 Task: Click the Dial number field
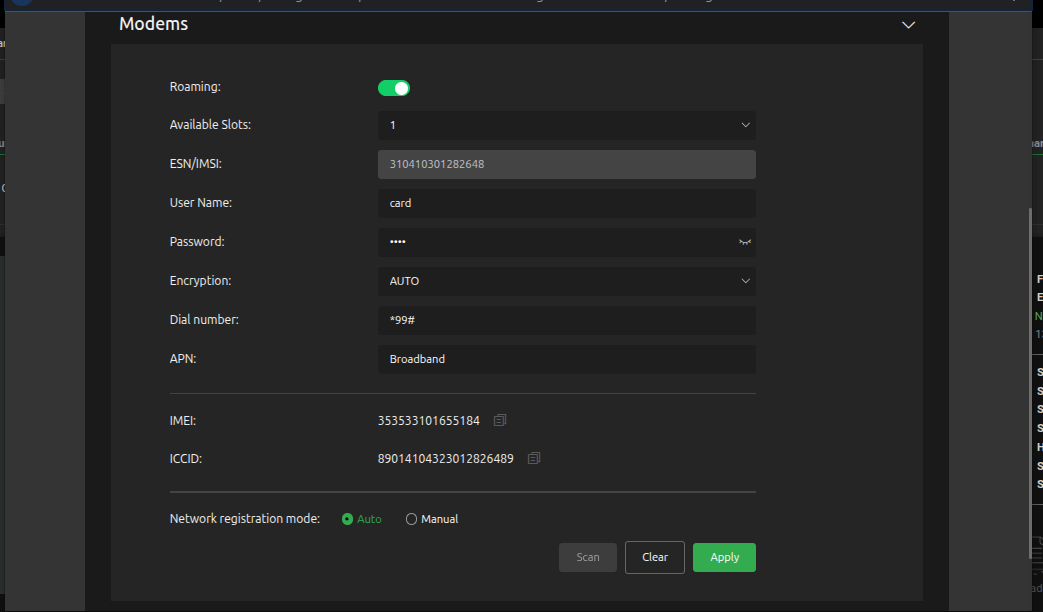(566, 320)
